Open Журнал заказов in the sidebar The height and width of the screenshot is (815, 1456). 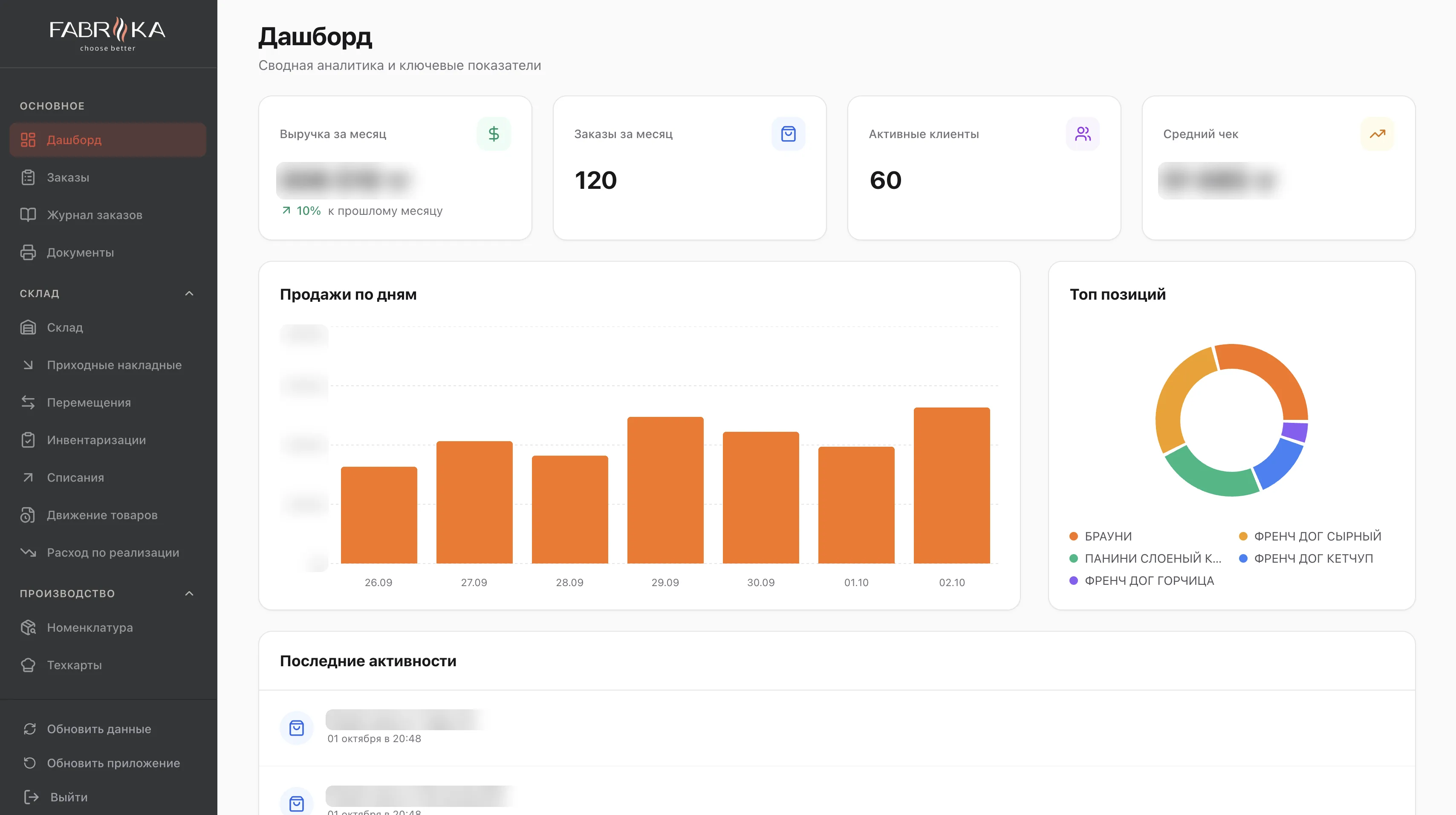coord(108,215)
